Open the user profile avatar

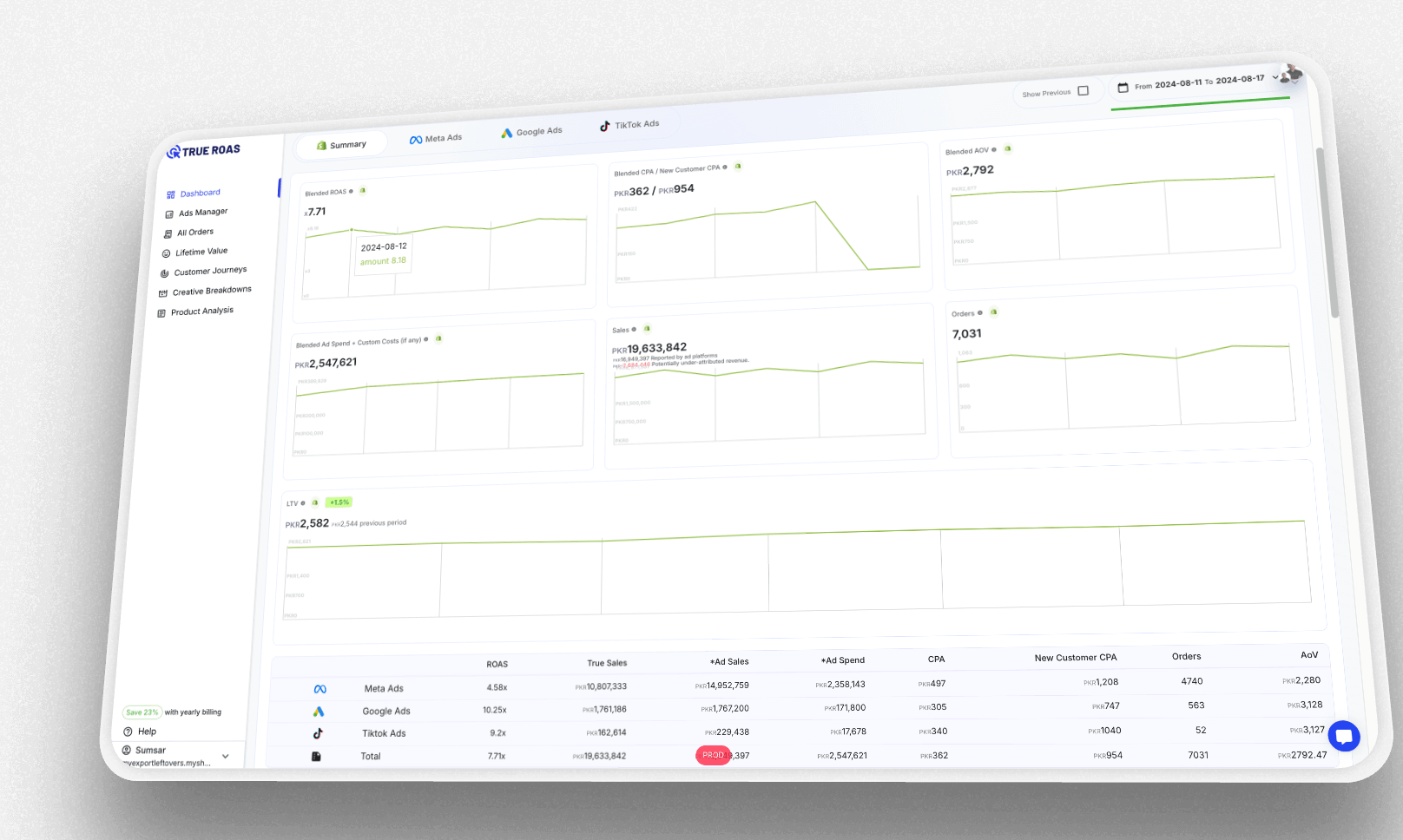point(1291,73)
